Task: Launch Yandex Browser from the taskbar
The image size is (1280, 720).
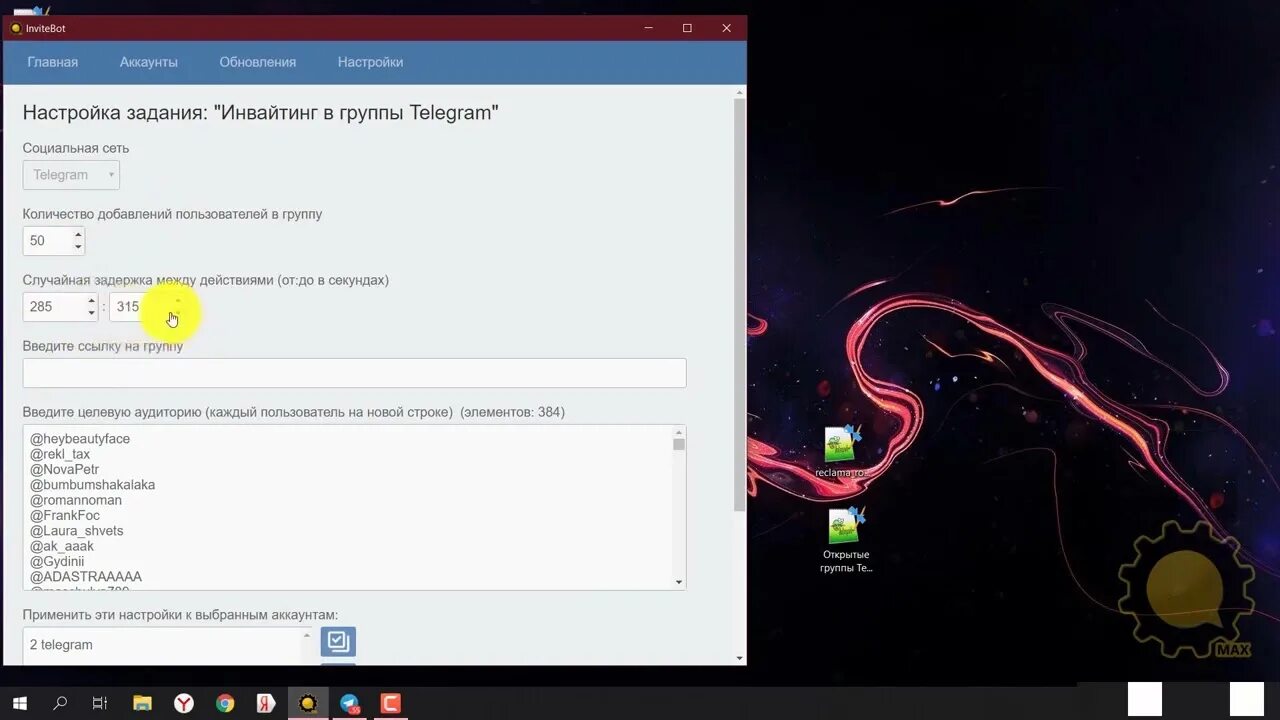Action: point(184,703)
